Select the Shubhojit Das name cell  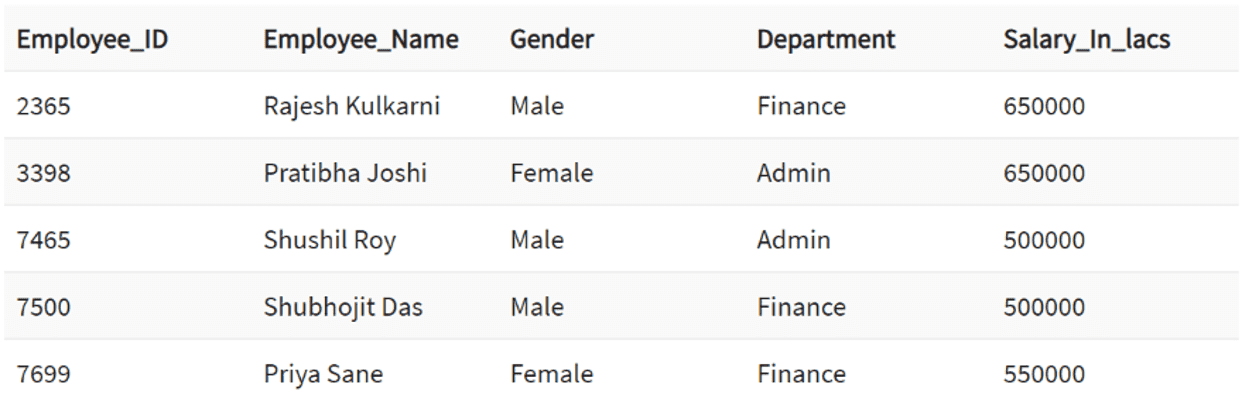(x=343, y=307)
